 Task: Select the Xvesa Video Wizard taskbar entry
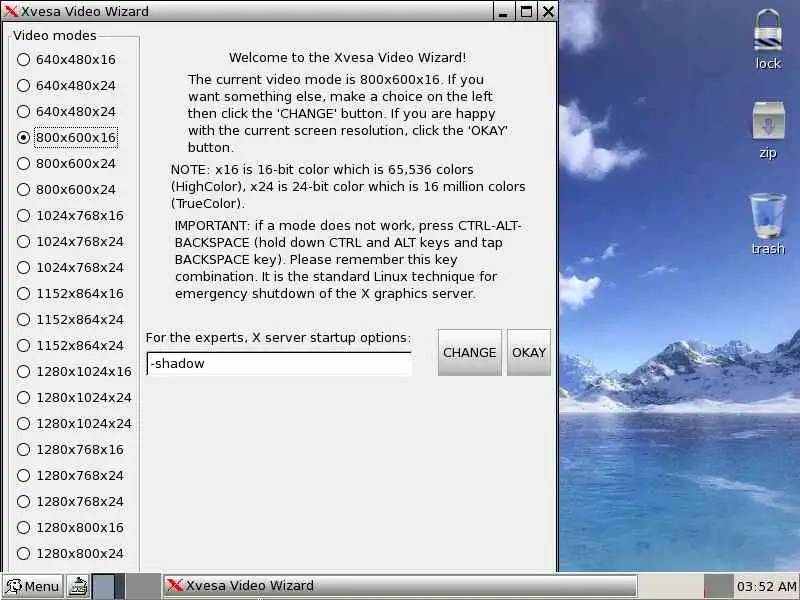tap(399, 586)
